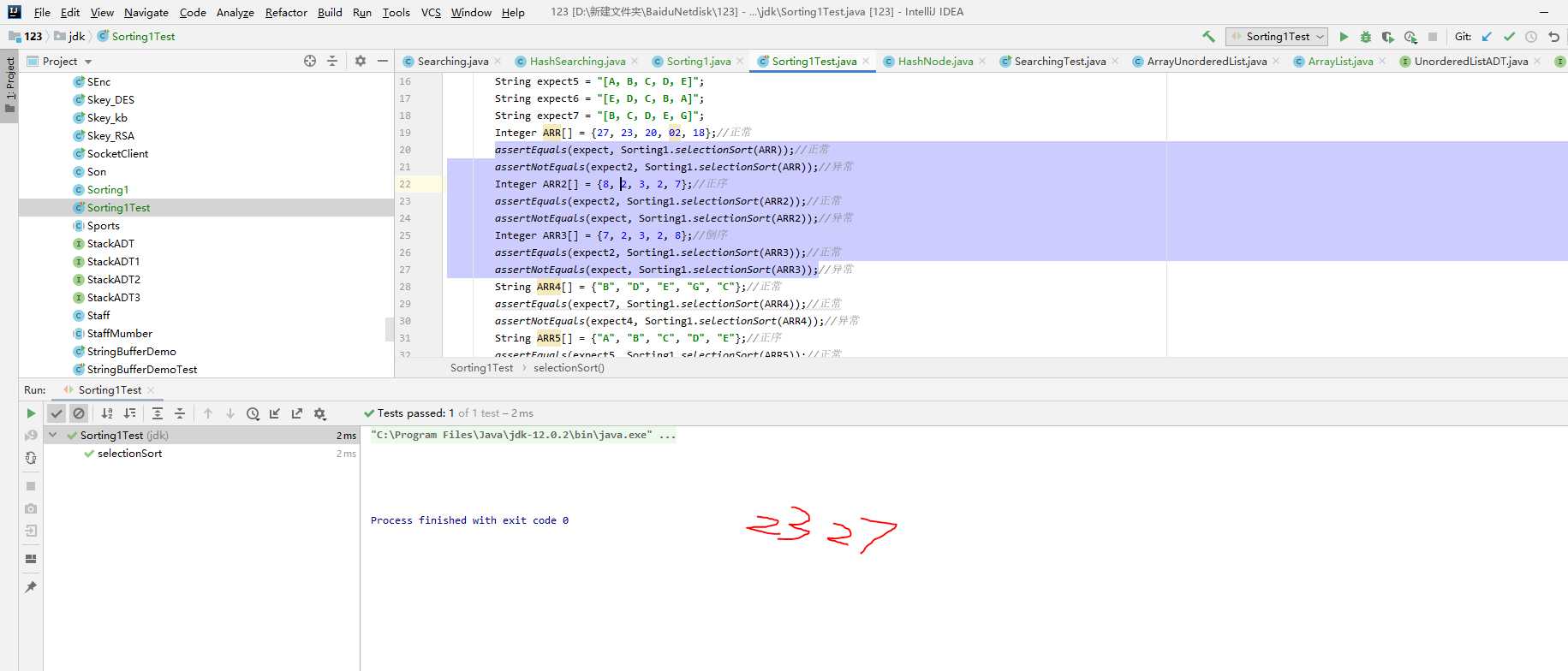Open the VCS menu
The height and width of the screenshot is (671, 1568).
coord(431,12)
